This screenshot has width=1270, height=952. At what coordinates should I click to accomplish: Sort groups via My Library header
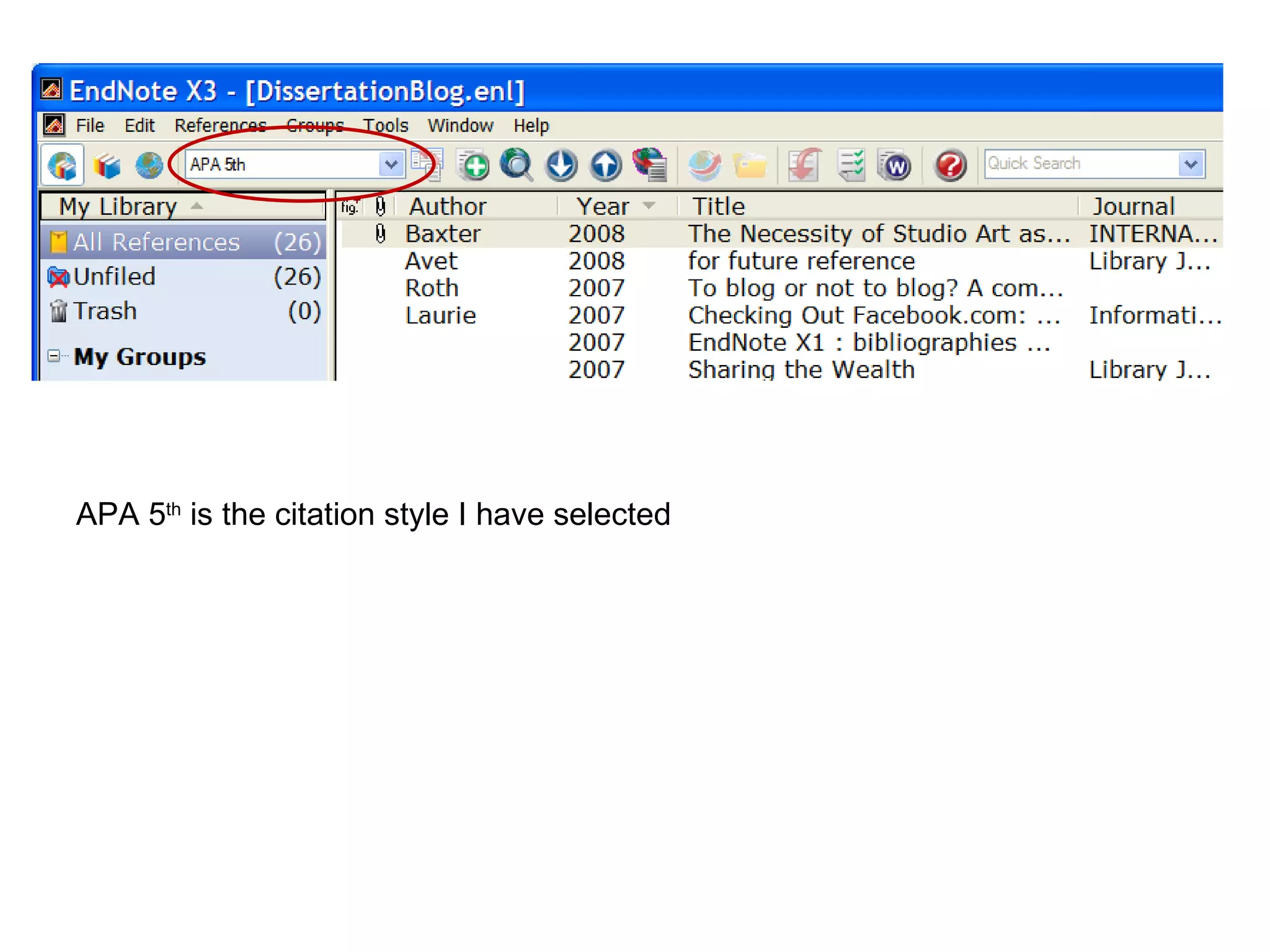183,206
